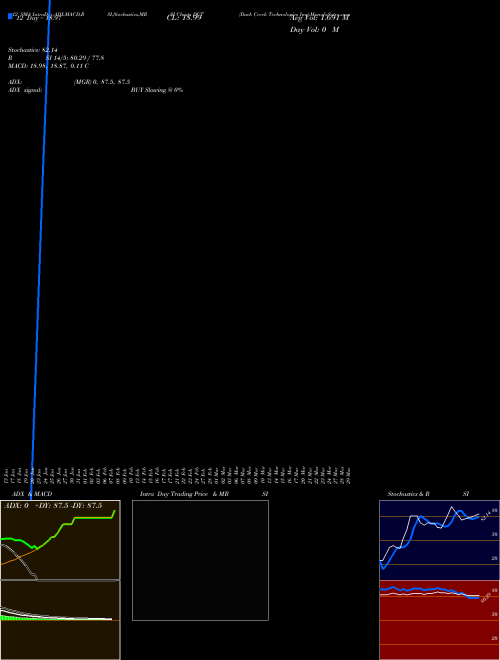
Task: Select the 'Day Vol: 0 M' text
Action: tap(314, 30)
